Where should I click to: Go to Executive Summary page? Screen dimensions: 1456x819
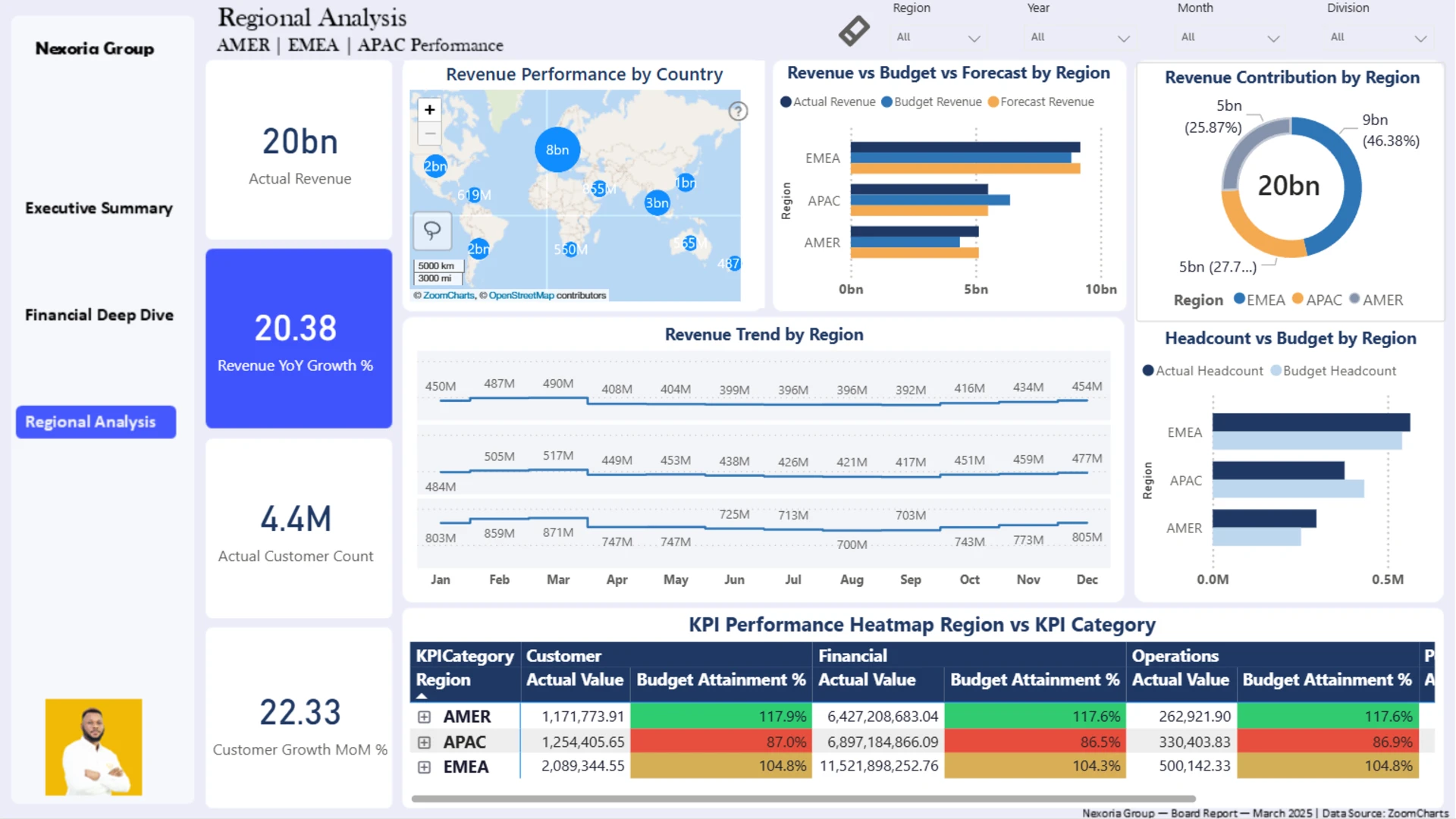99,208
